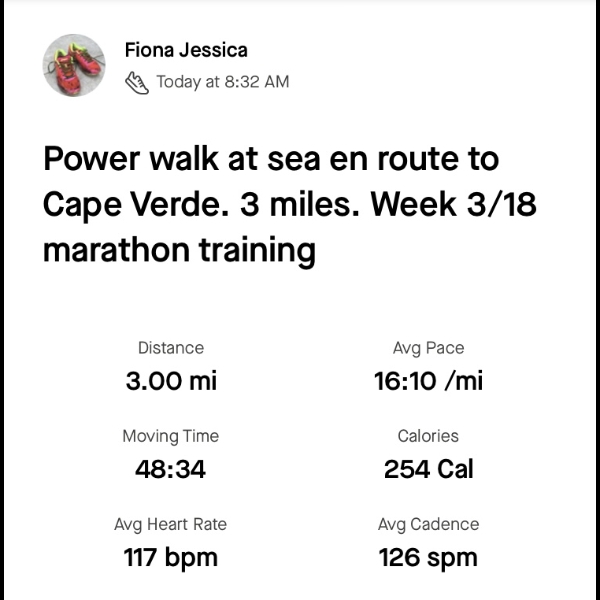
Task: Click the 48:34 moving time value
Action: pos(171,469)
